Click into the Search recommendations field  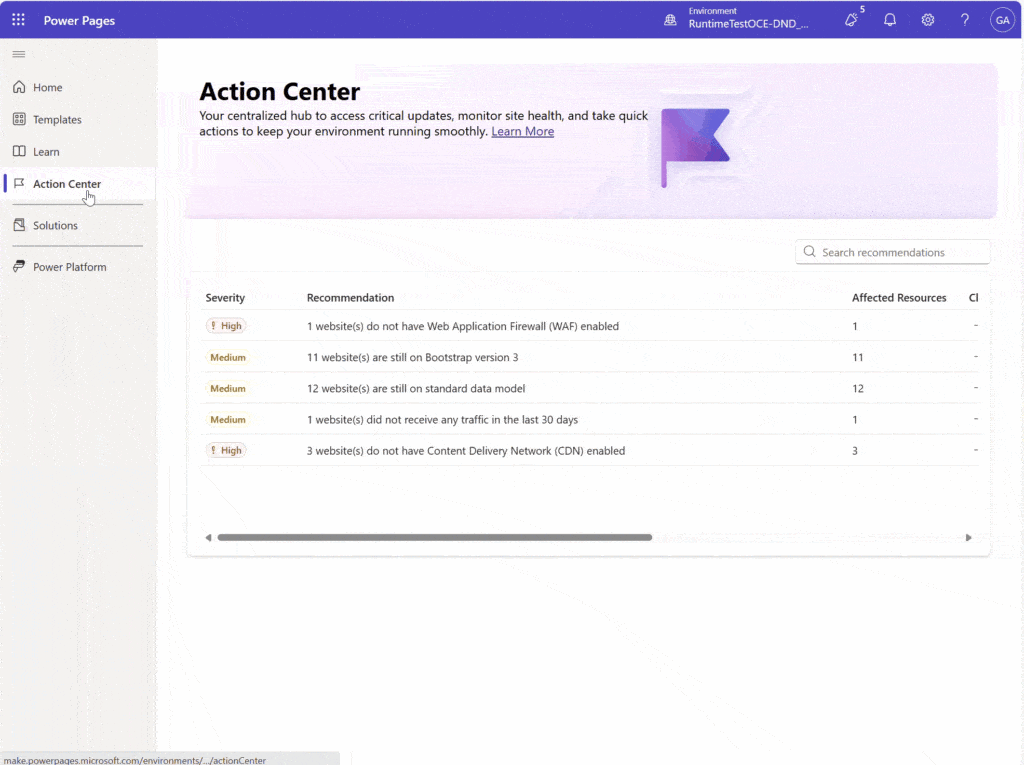(893, 252)
